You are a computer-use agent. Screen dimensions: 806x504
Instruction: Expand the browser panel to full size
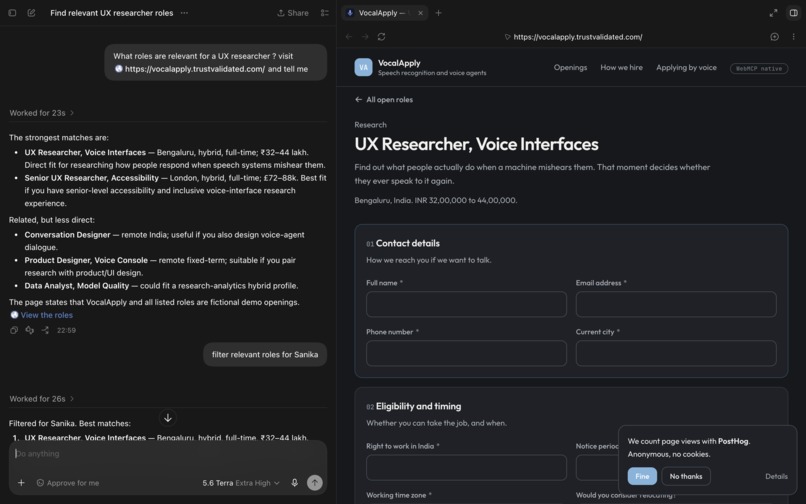pos(773,13)
